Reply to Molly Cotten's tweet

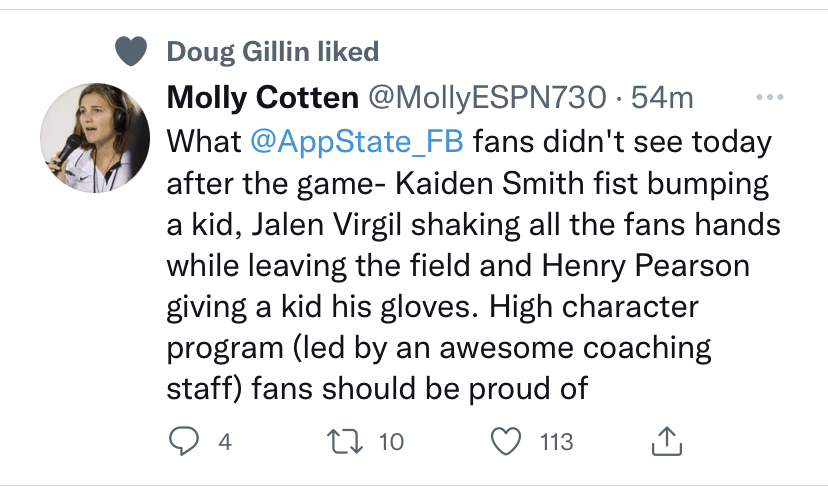pos(182,441)
